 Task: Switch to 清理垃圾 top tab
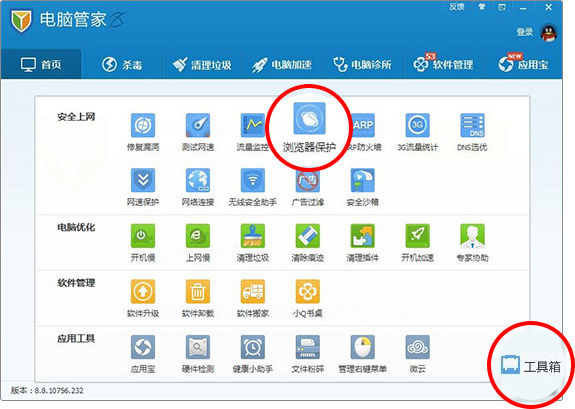click(x=202, y=64)
